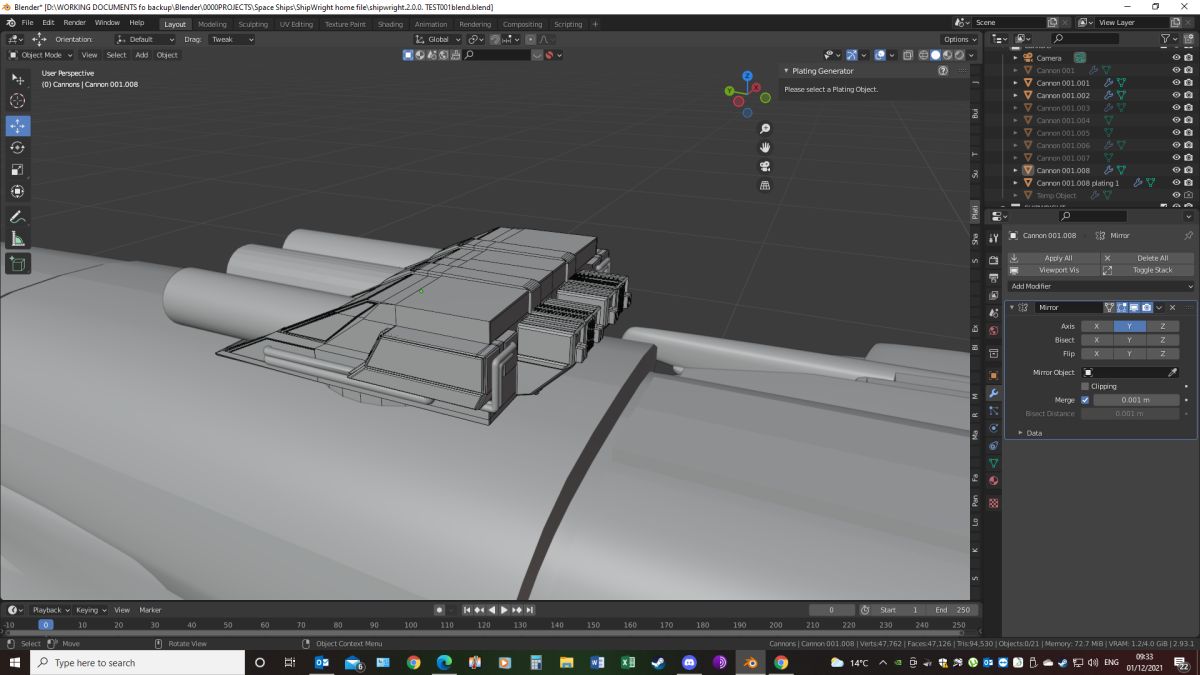Toggle camera view gizmo icon
The width and height of the screenshot is (1200, 675).
[765, 166]
